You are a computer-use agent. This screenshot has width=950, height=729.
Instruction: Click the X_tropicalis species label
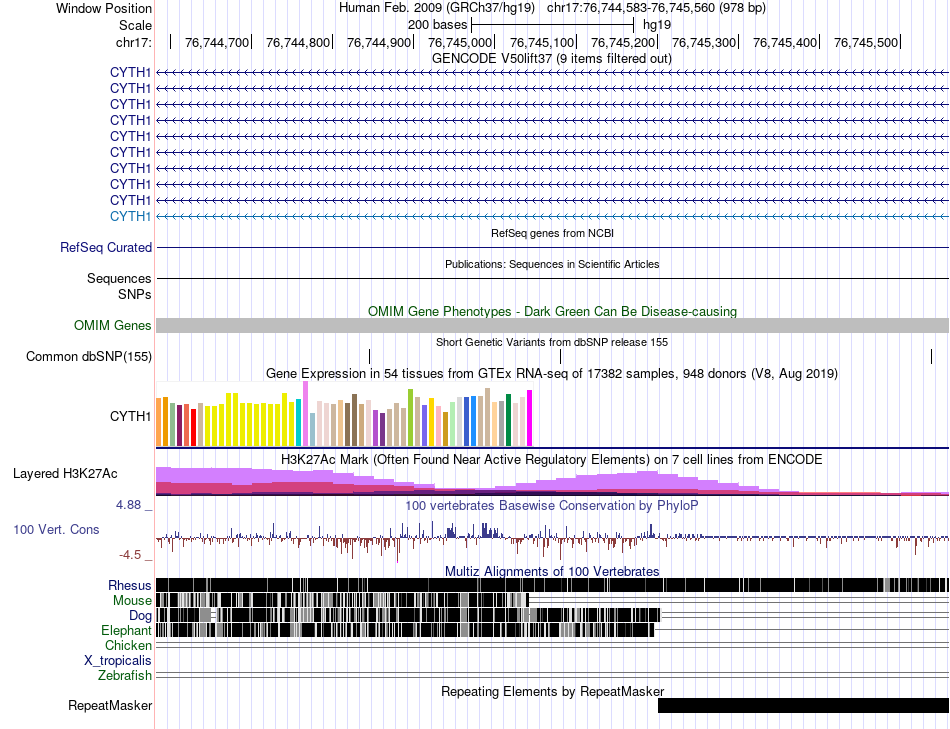[x=118, y=661]
